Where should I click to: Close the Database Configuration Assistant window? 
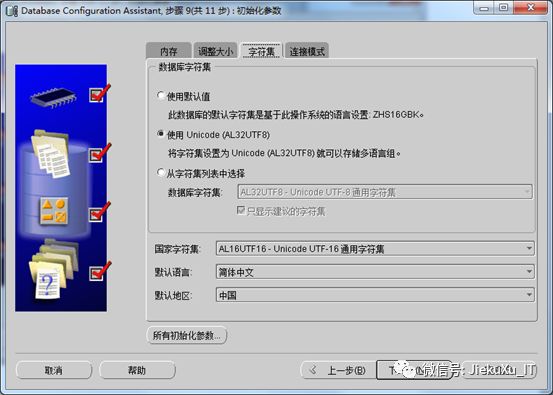531,8
